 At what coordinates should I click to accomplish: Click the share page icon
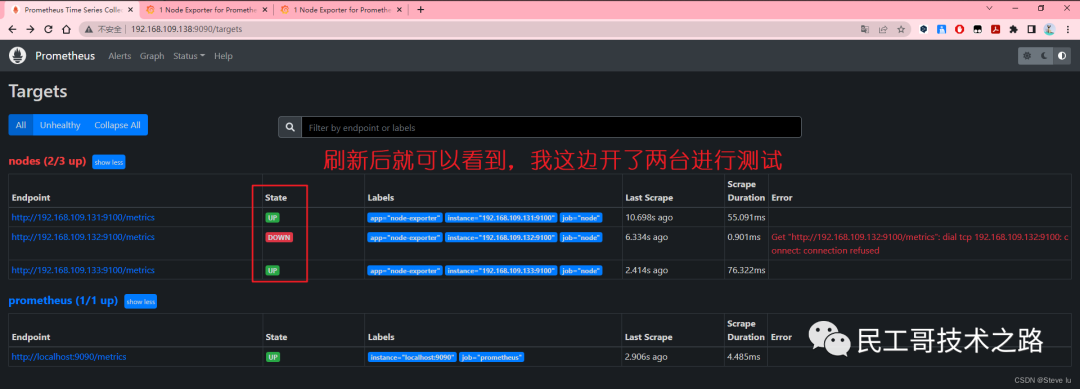click(x=883, y=30)
